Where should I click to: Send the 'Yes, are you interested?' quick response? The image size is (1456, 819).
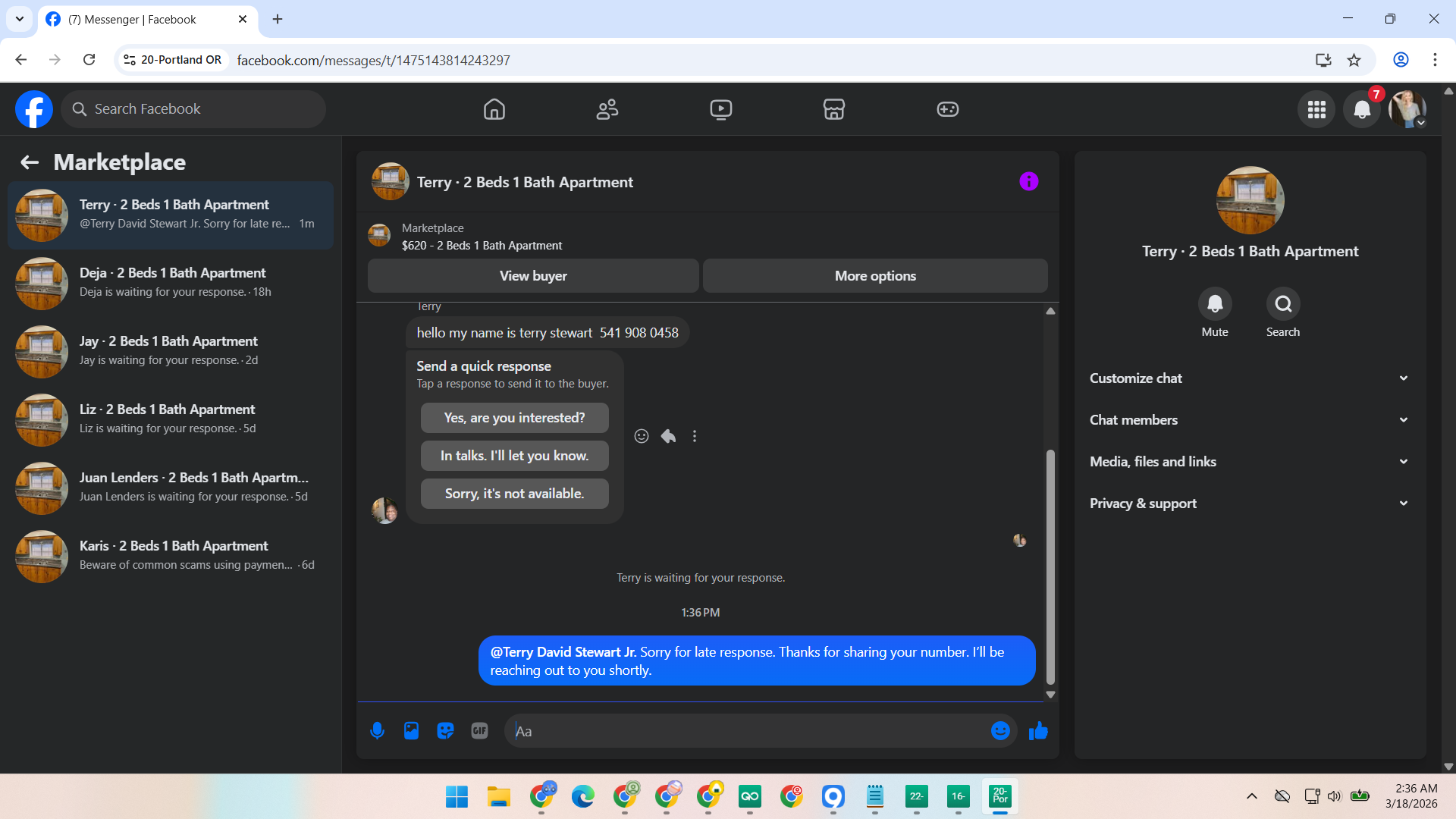tap(515, 418)
